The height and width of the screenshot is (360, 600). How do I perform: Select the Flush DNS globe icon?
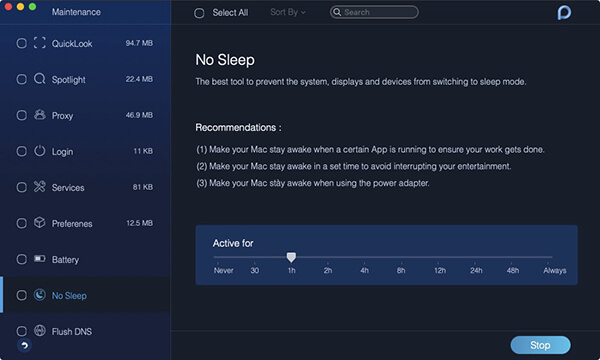point(39,331)
